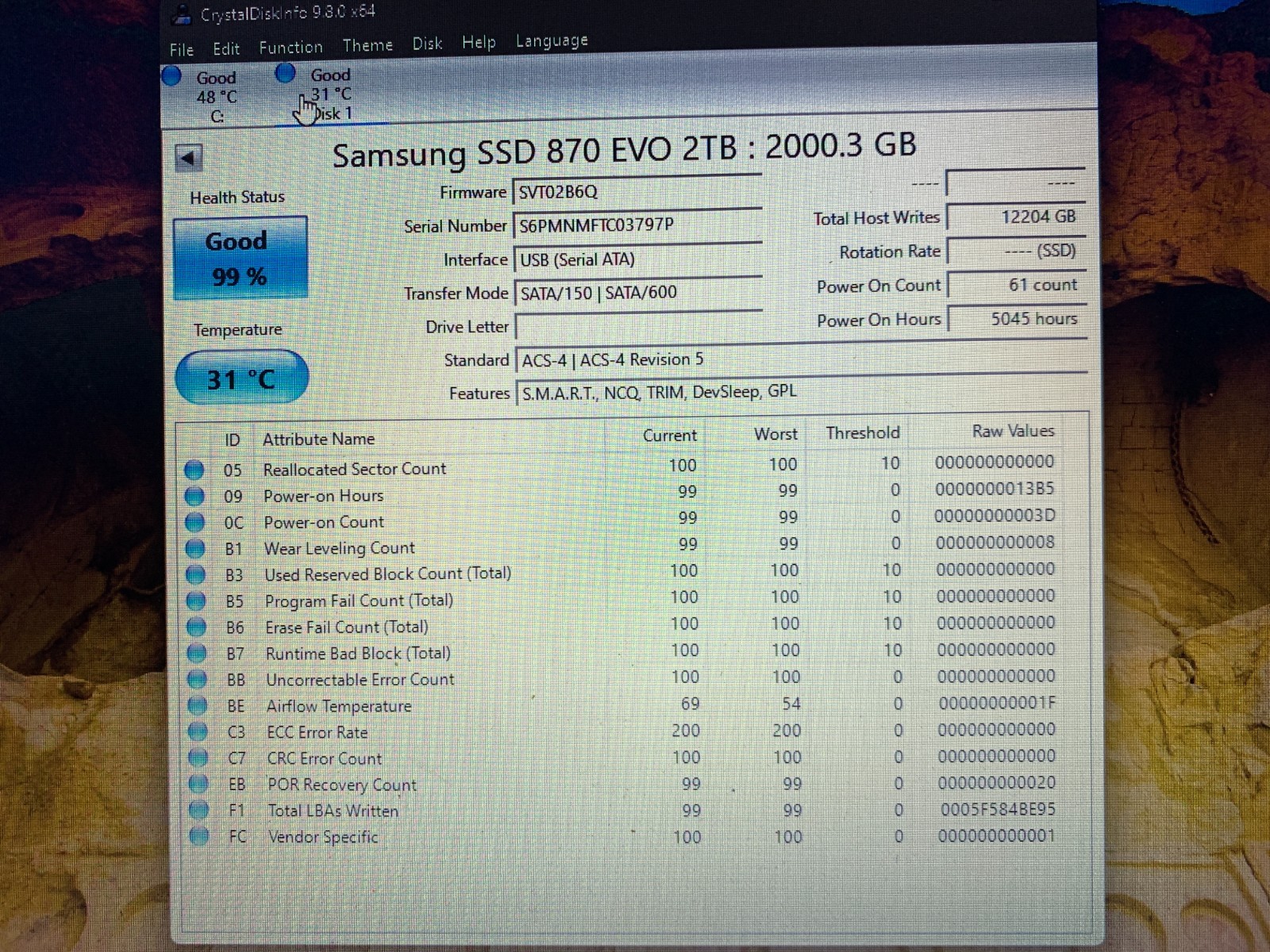
Task: Click the status dot for Reallocated Sector Count
Action: point(194,470)
